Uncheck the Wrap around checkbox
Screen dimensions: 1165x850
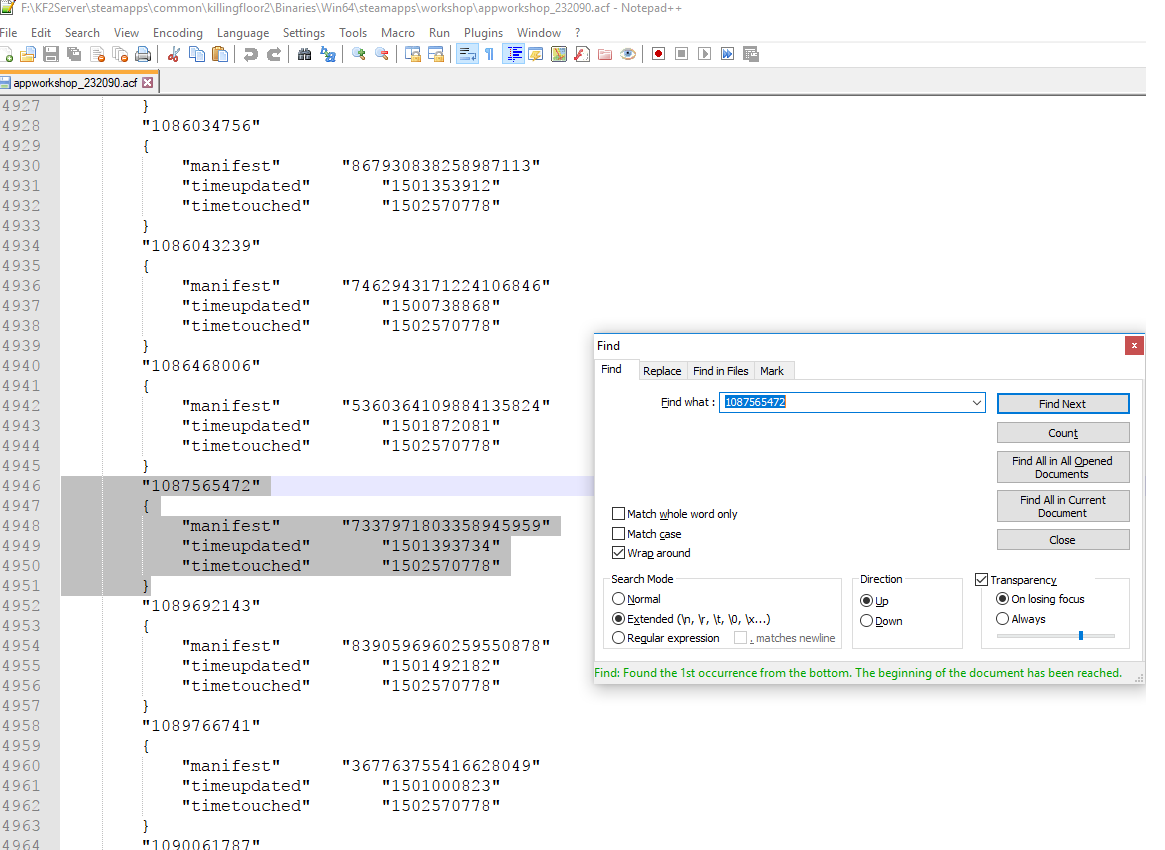tap(618, 553)
